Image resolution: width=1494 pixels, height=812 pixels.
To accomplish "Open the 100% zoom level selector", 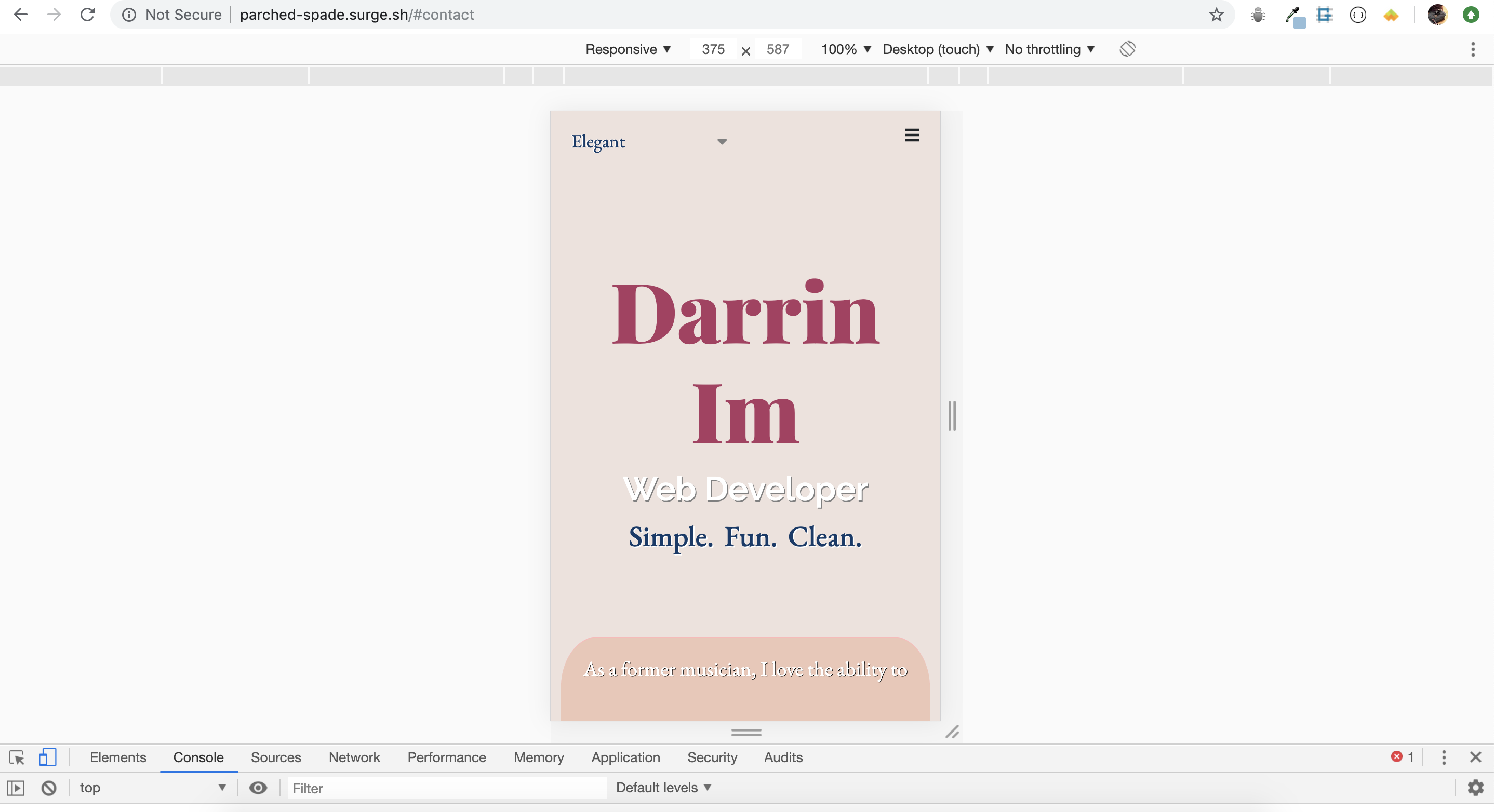I will [844, 49].
